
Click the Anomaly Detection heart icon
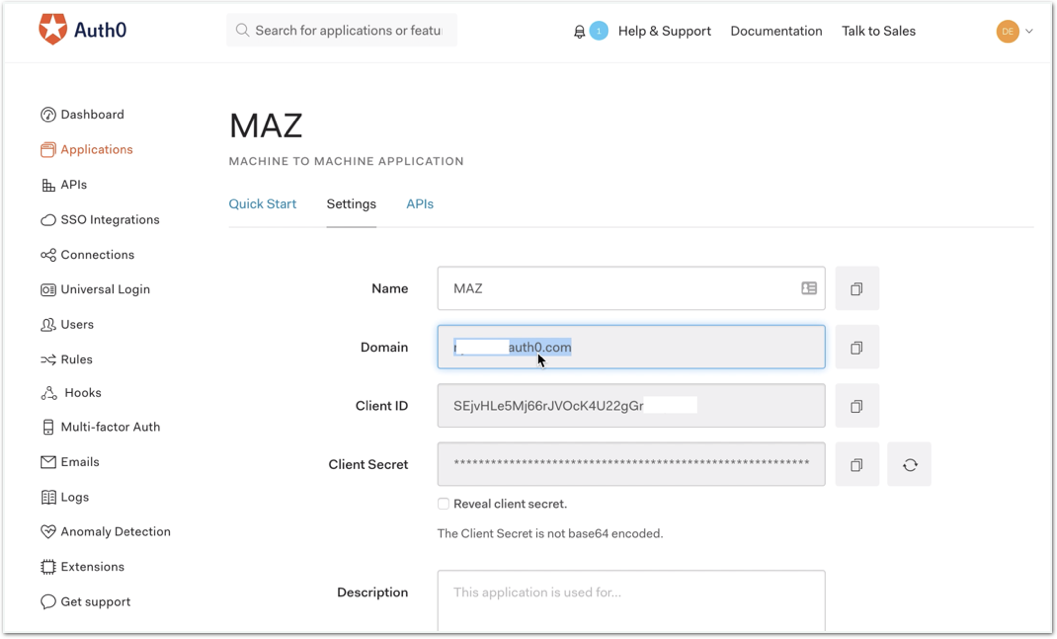[x=48, y=532]
